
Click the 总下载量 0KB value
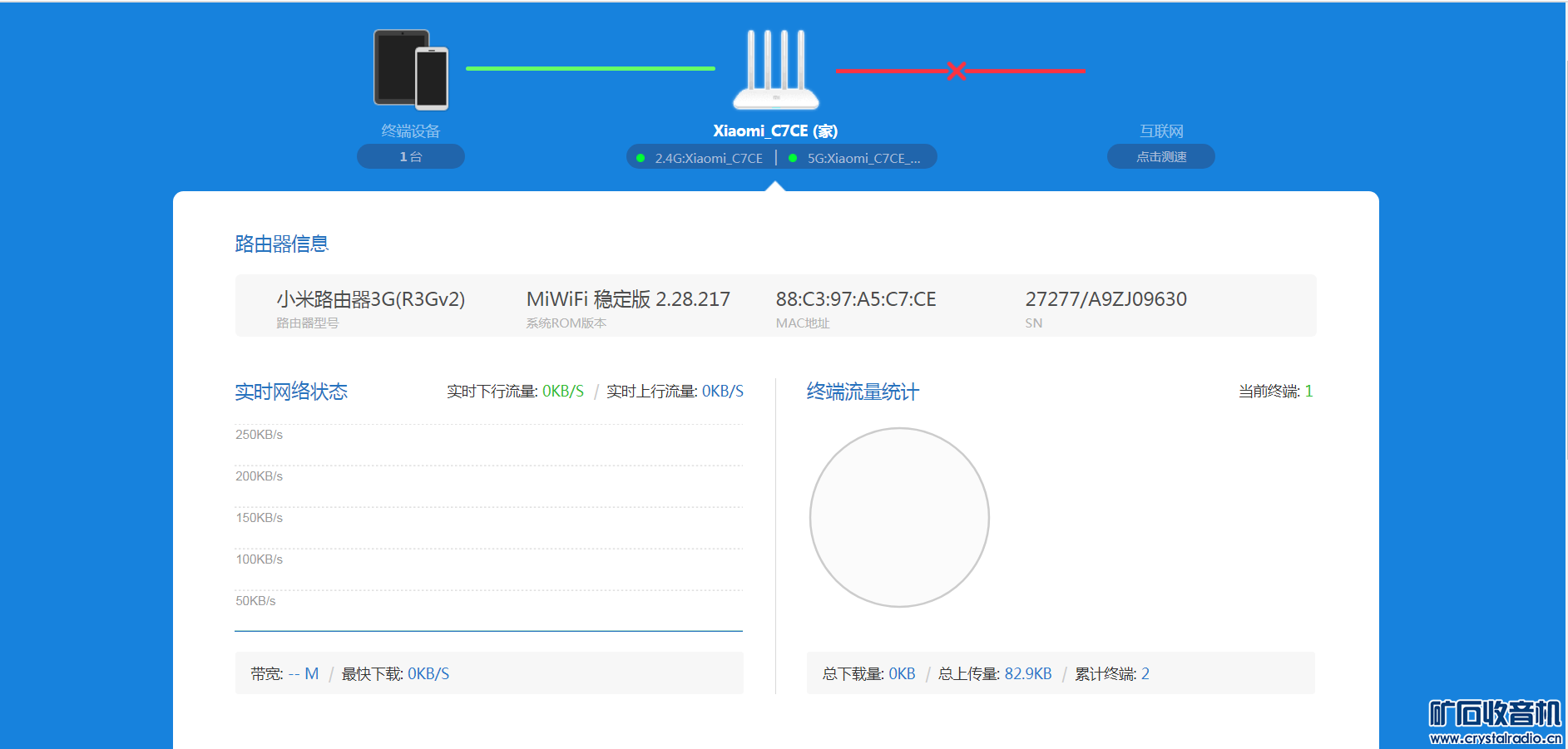pyautogui.click(x=902, y=674)
